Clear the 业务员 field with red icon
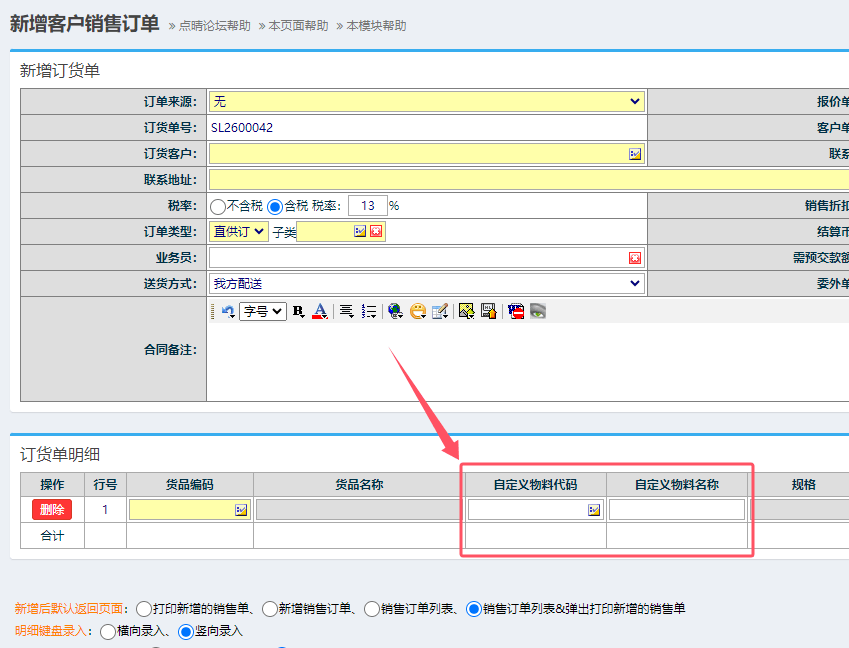The height and width of the screenshot is (648, 849). (x=635, y=258)
